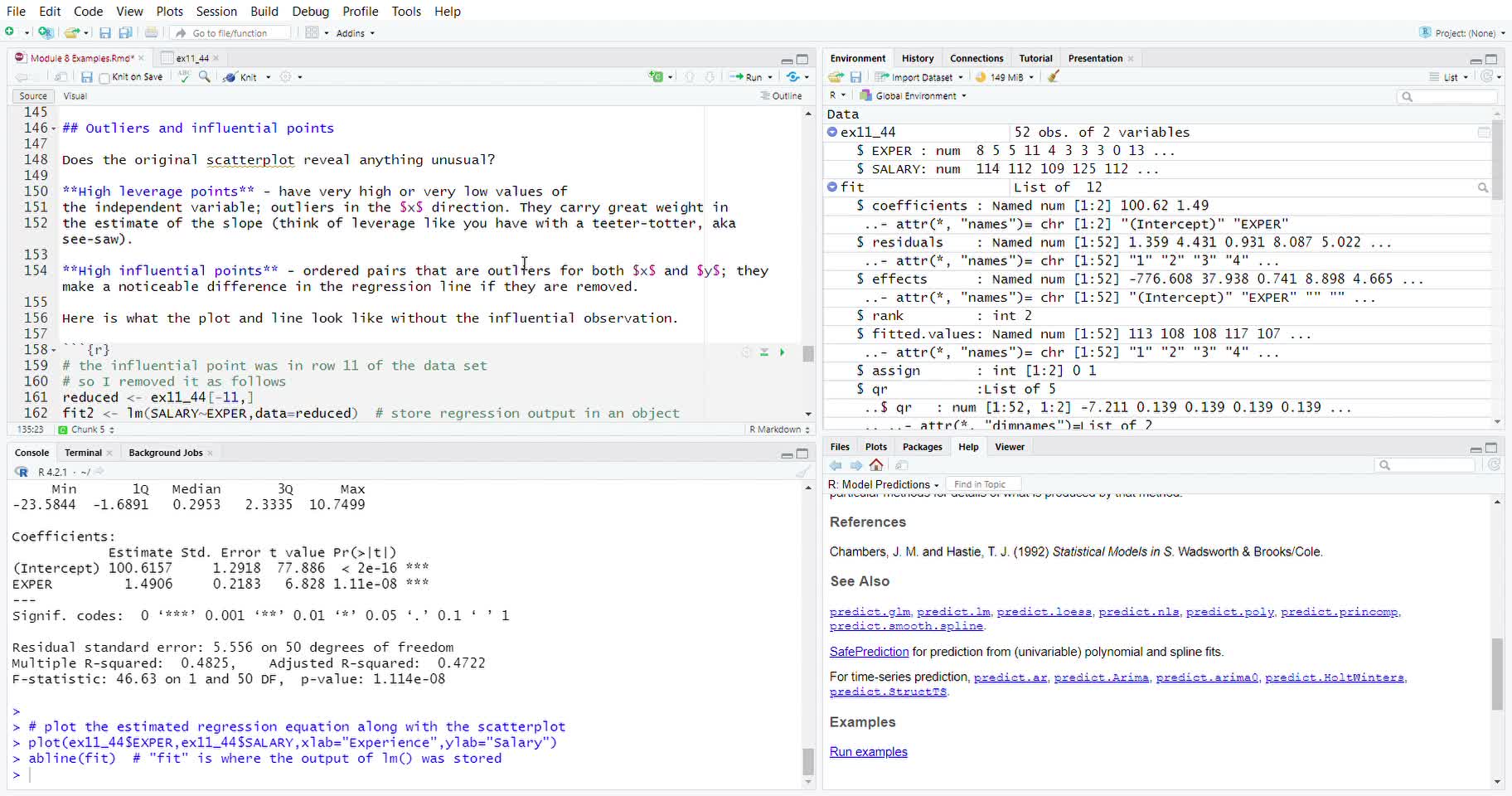Run spell check on document
The height and width of the screenshot is (796, 1512).
pos(184,76)
